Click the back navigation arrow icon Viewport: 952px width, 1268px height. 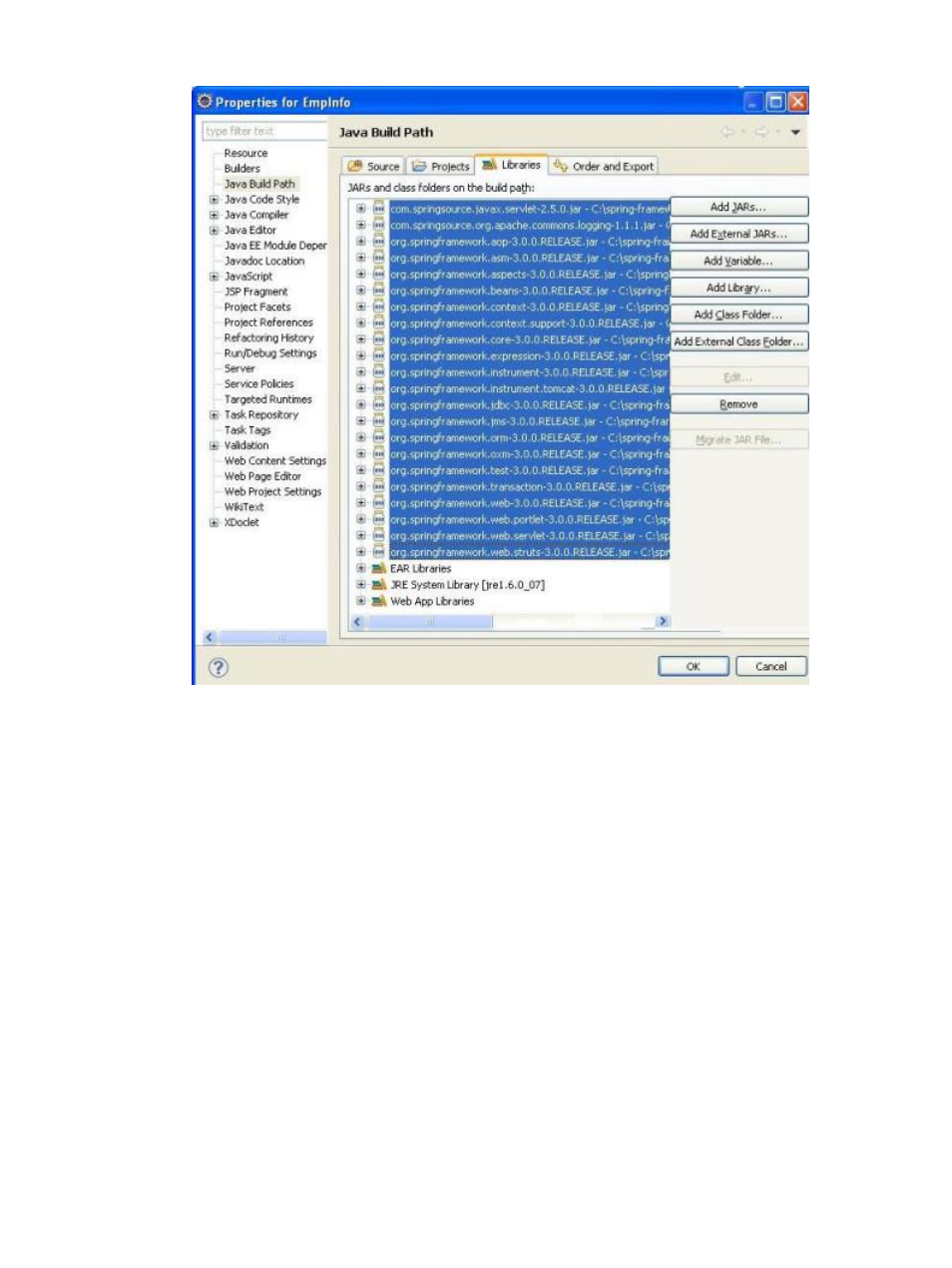click(729, 132)
